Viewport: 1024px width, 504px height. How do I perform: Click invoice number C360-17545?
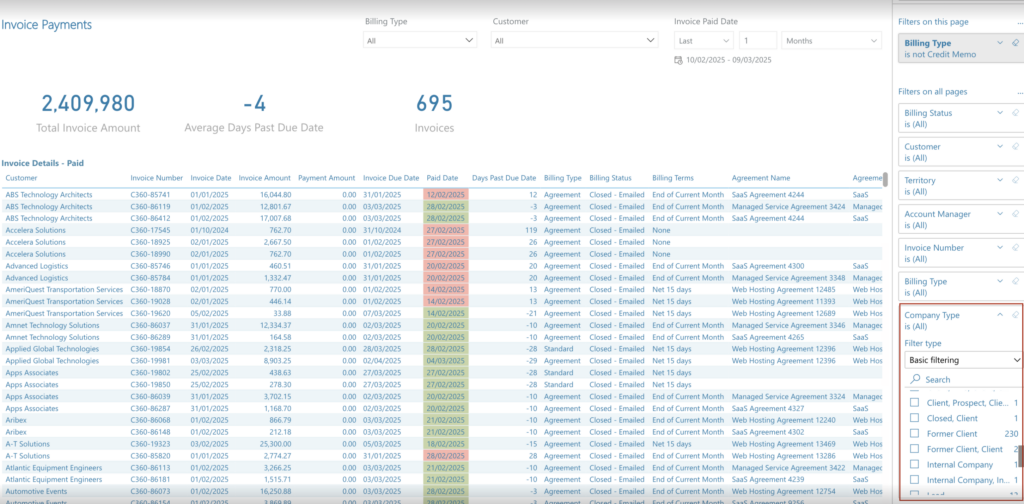[x=150, y=230]
